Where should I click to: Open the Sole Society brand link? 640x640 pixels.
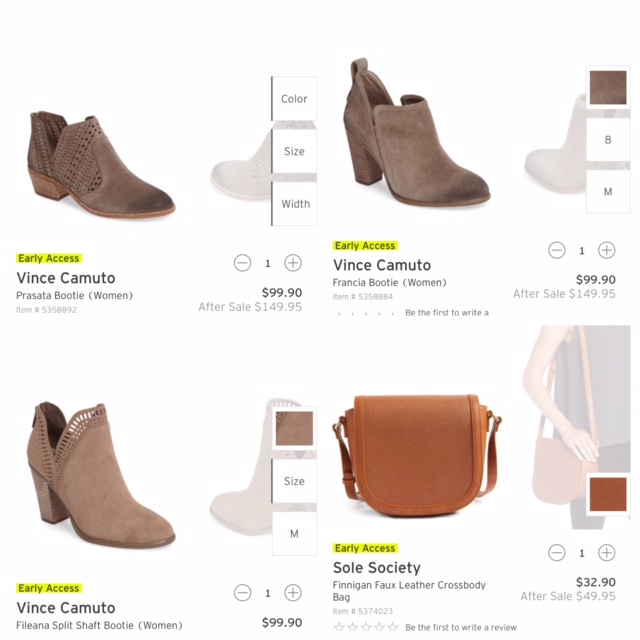point(376,567)
